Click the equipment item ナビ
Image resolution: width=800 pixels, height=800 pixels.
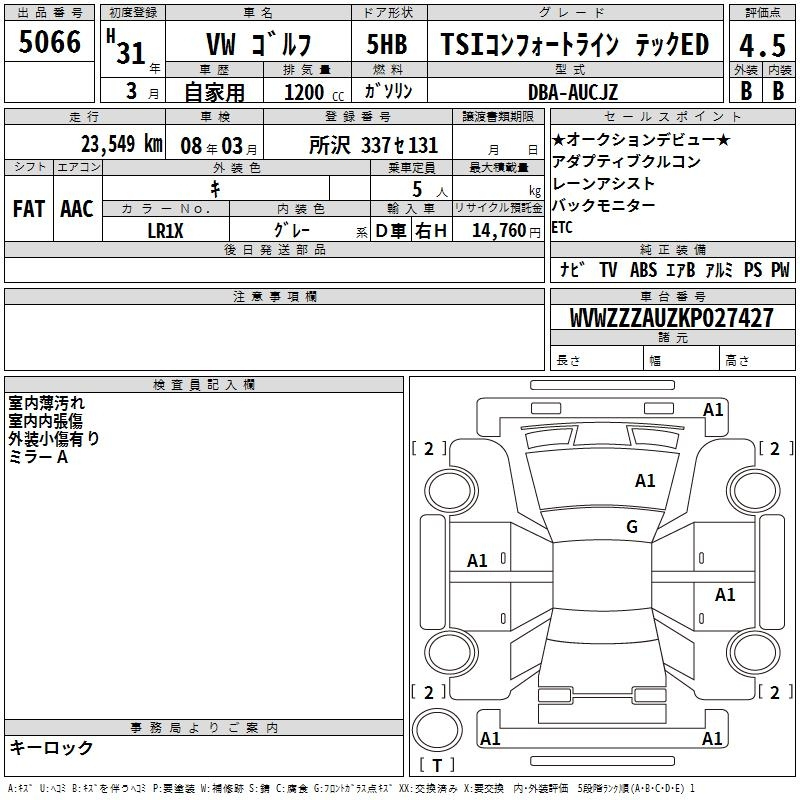pyautogui.click(x=572, y=269)
